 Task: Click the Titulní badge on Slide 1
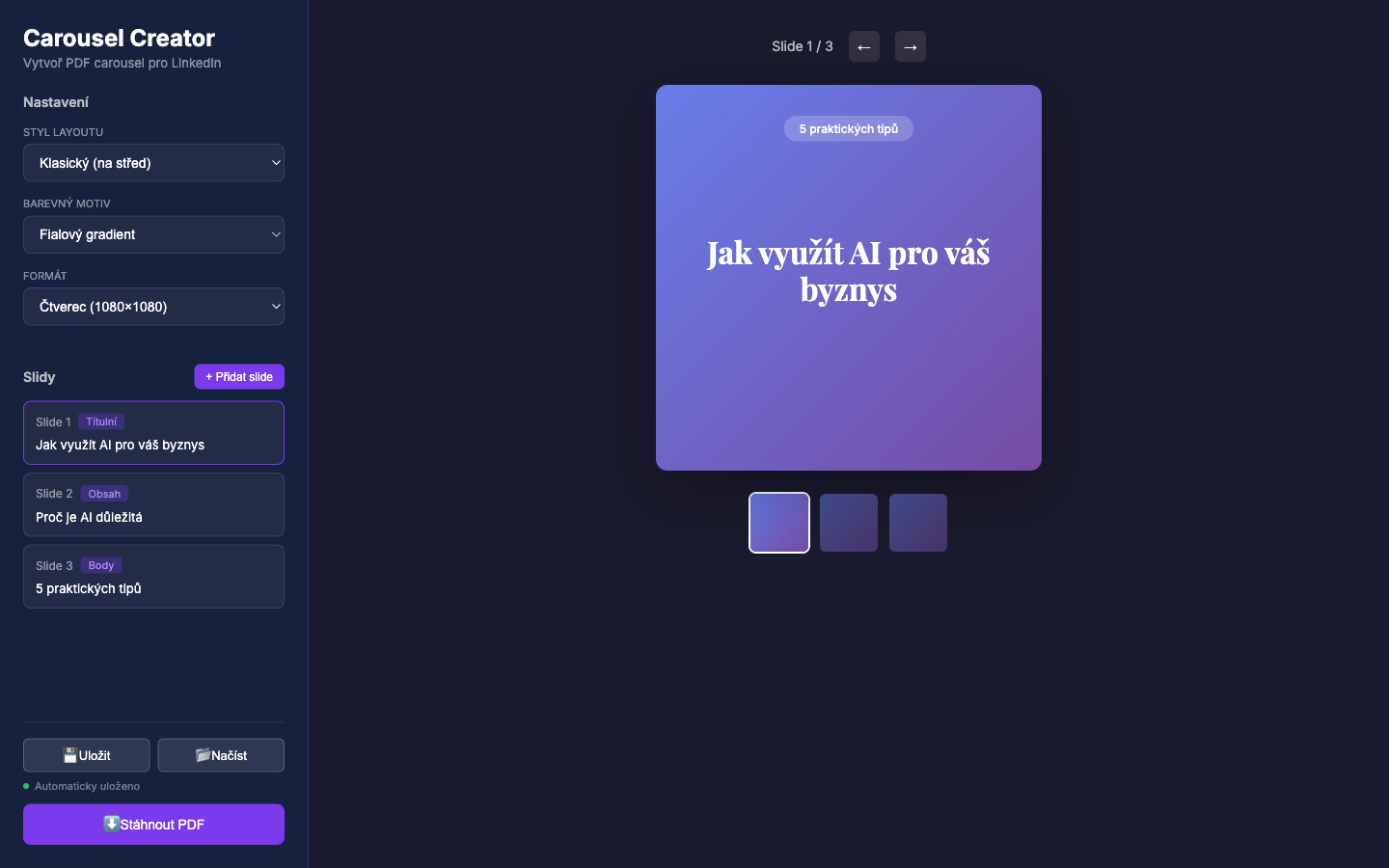(x=100, y=421)
